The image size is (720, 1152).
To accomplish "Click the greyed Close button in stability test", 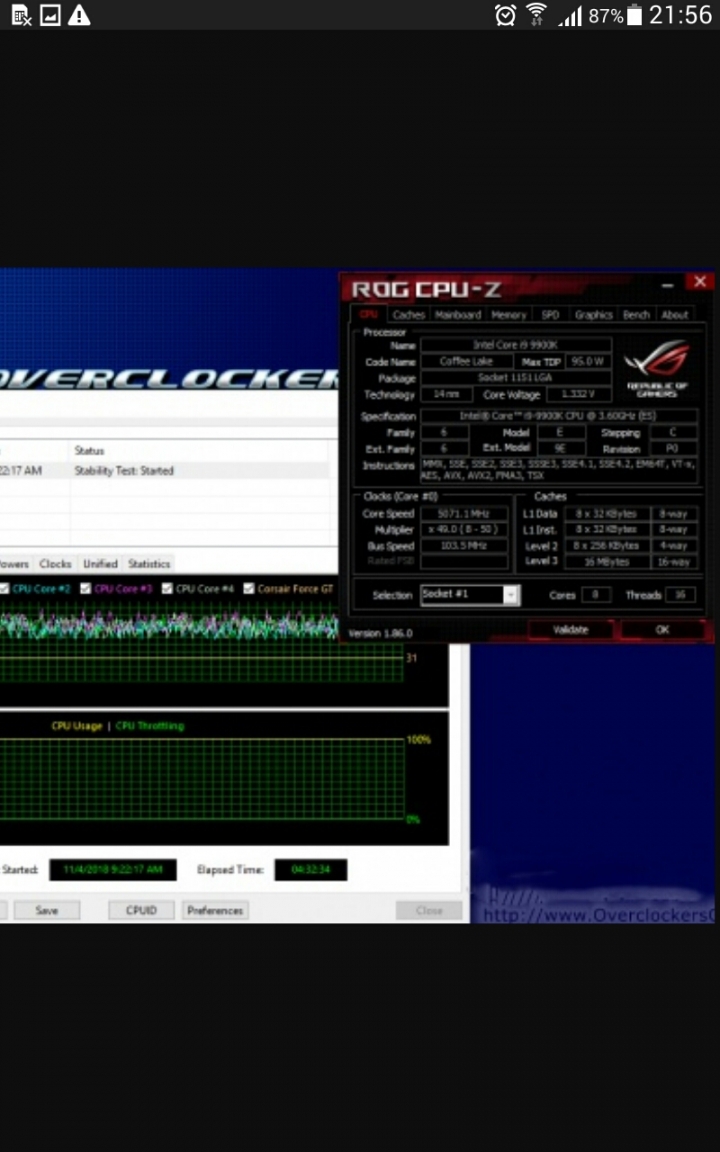I will 429,910.
